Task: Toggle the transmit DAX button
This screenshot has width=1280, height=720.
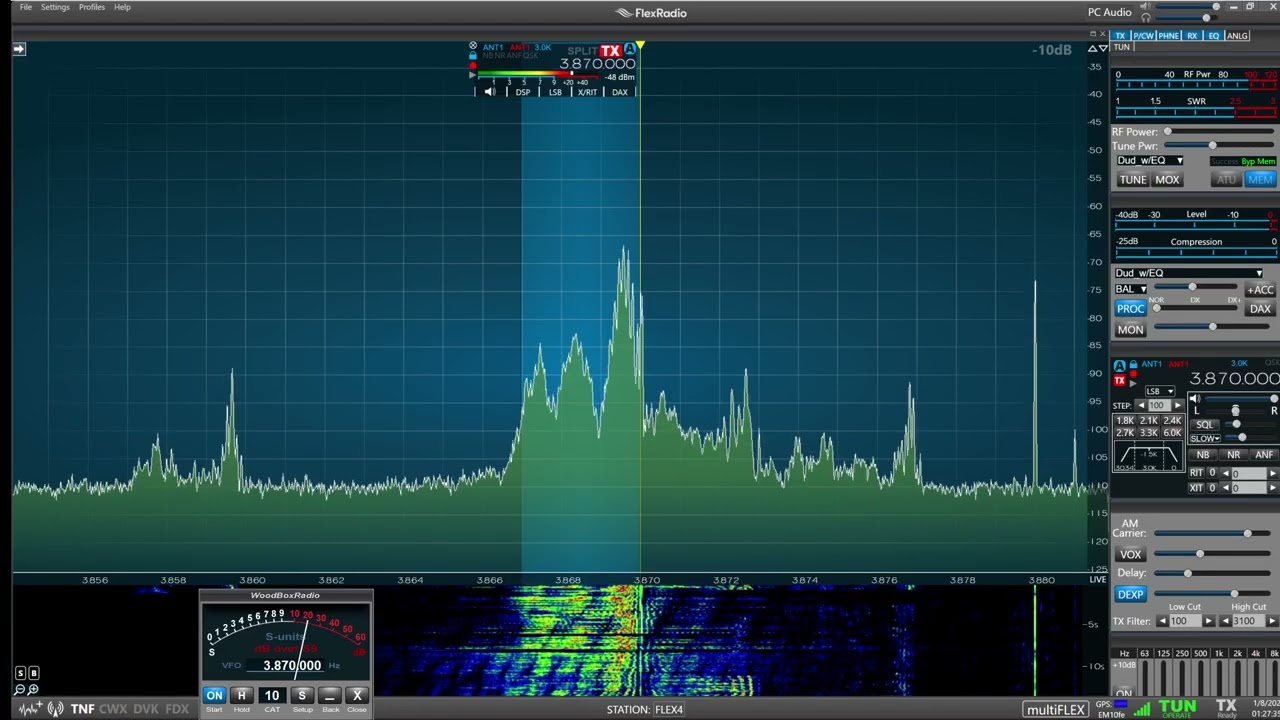Action: tap(1260, 309)
